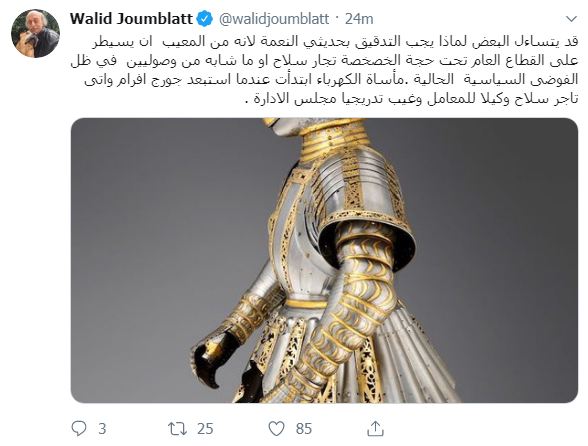Click the like count 85
The height and width of the screenshot is (446, 588).
(x=303, y=428)
